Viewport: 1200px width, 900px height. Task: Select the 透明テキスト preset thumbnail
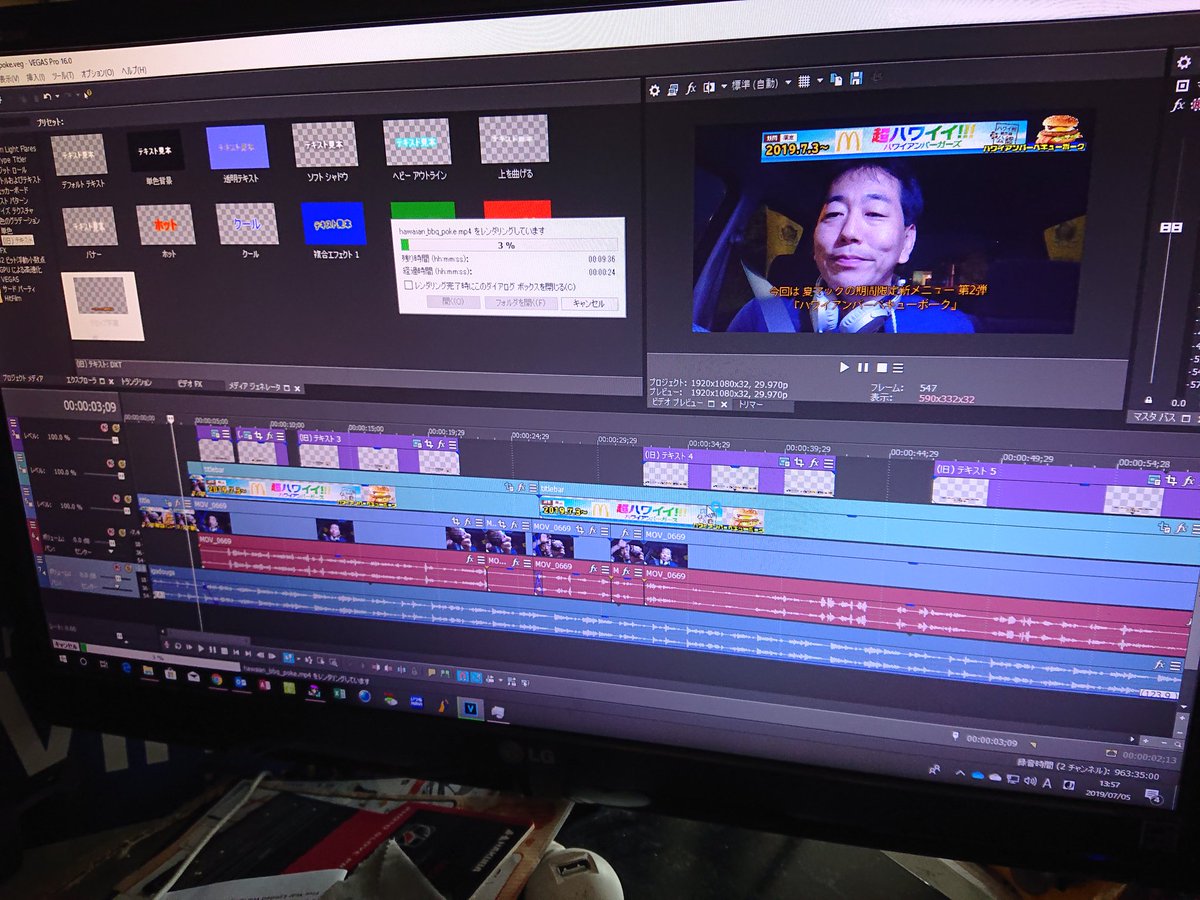click(x=237, y=147)
